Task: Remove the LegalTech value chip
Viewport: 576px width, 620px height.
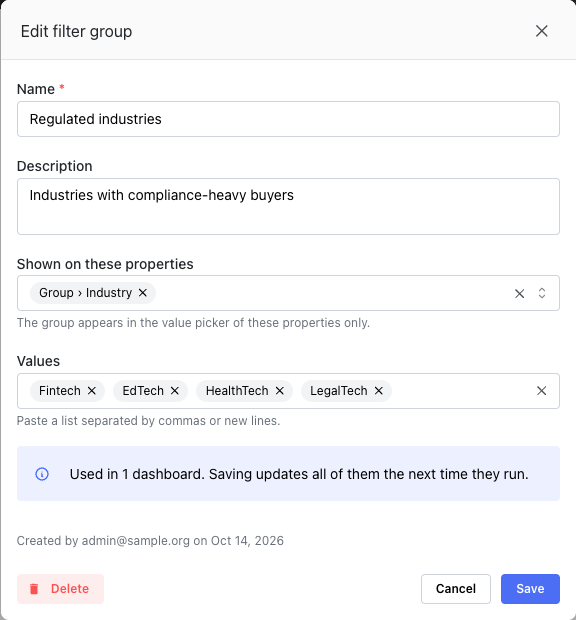Action: [x=379, y=391]
